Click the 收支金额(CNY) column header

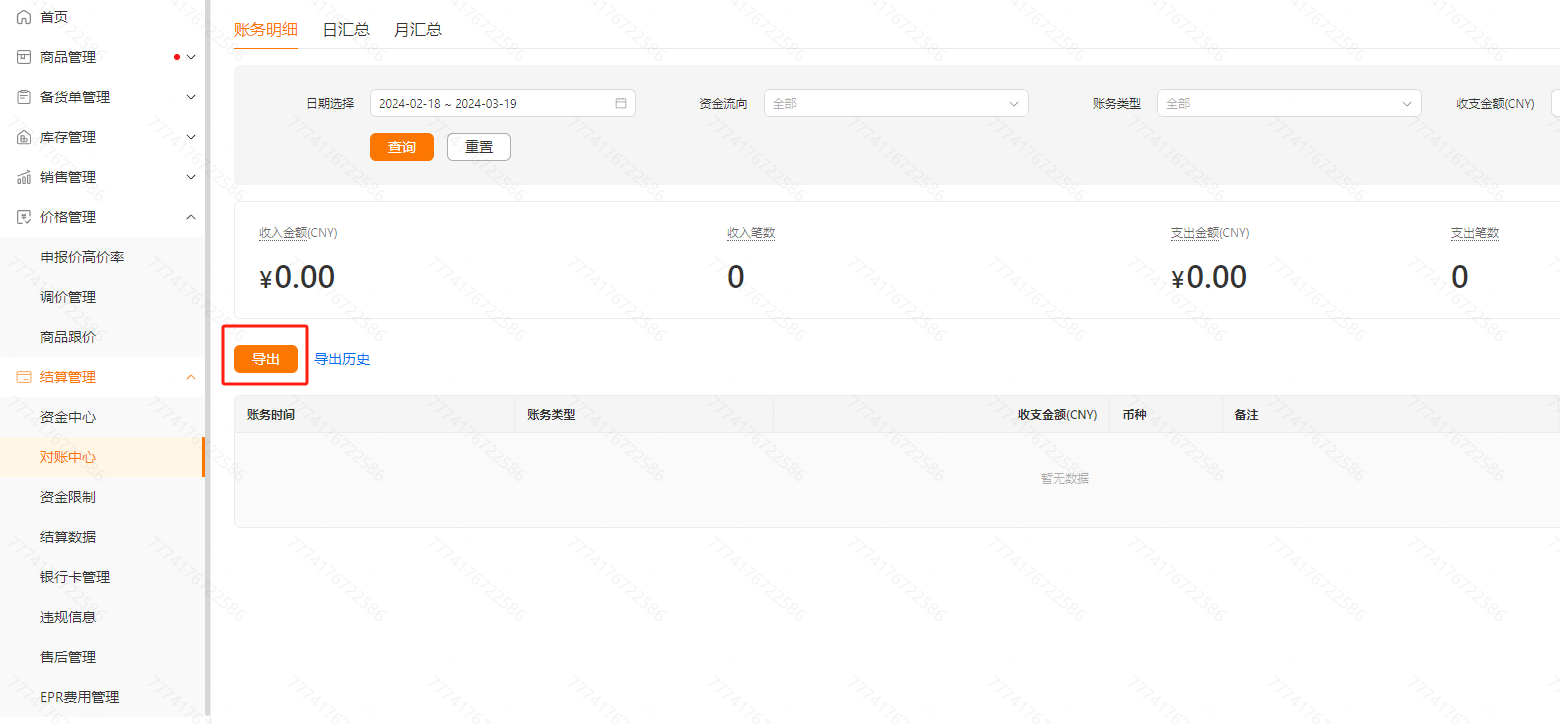pos(1057,414)
